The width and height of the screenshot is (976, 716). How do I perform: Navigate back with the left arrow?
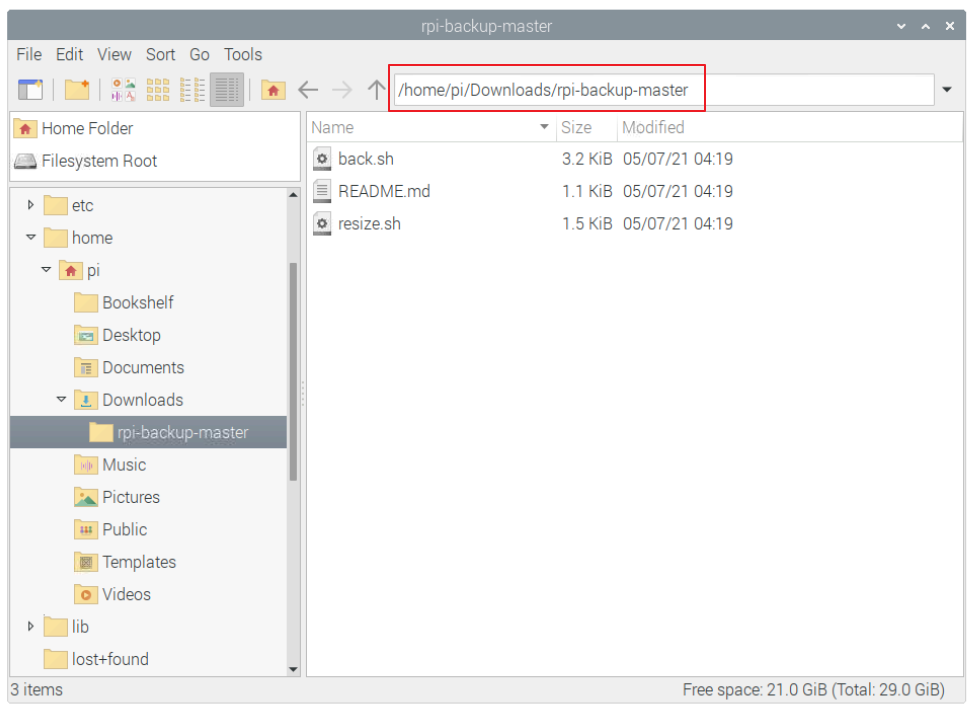(308, 90)
